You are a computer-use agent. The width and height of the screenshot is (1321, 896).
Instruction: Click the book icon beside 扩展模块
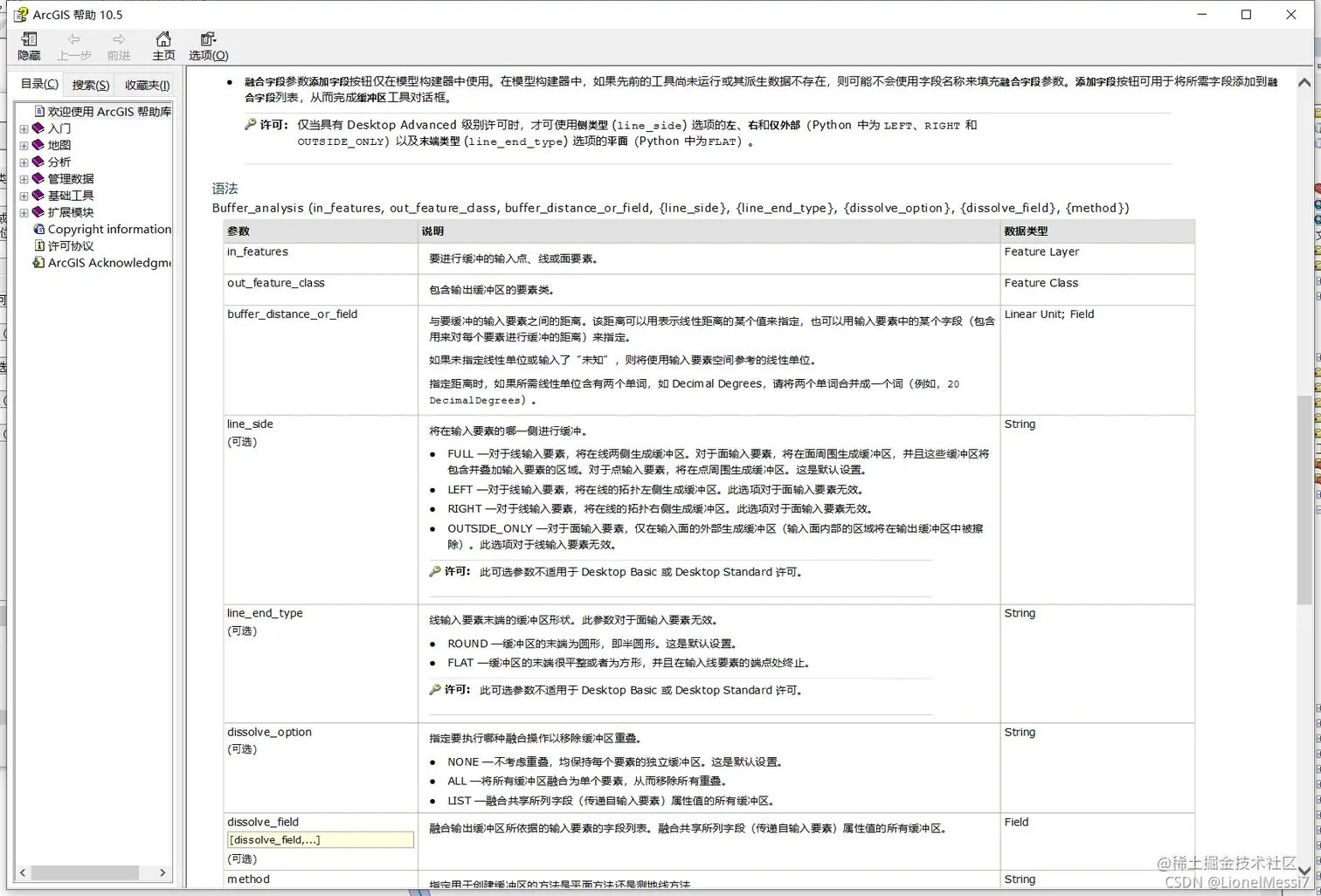pos(38,211)
